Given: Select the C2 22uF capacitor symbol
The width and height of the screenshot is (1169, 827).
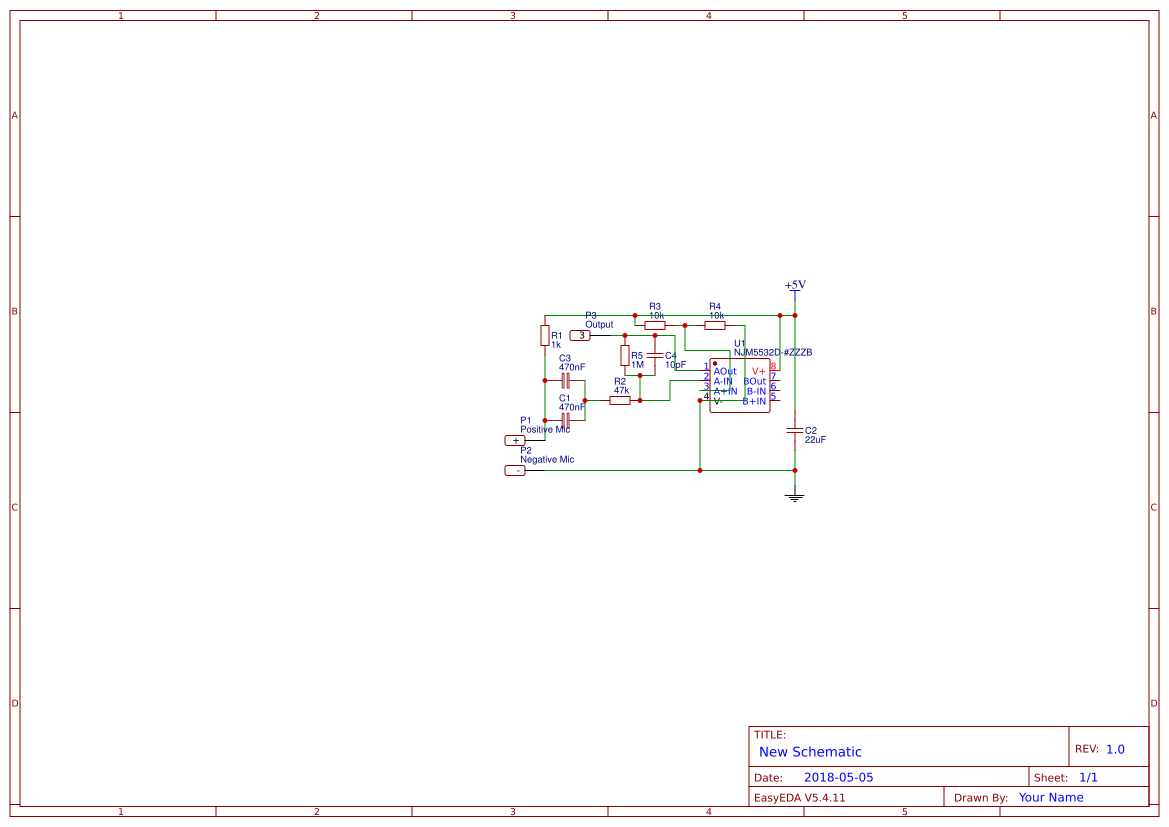Looking at the screenshot, I should [795, 430].
